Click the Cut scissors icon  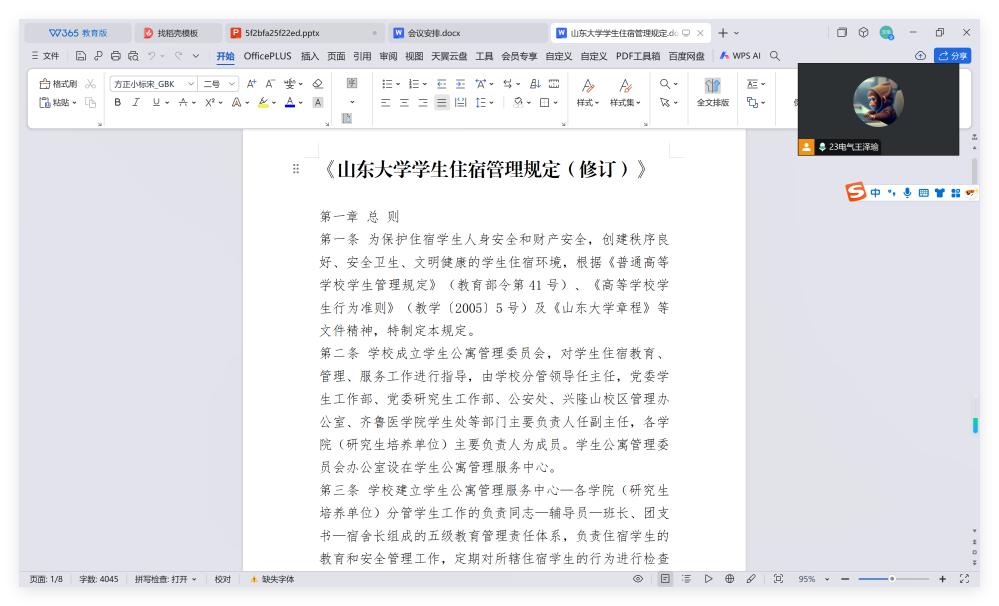(x=90, y=83)
